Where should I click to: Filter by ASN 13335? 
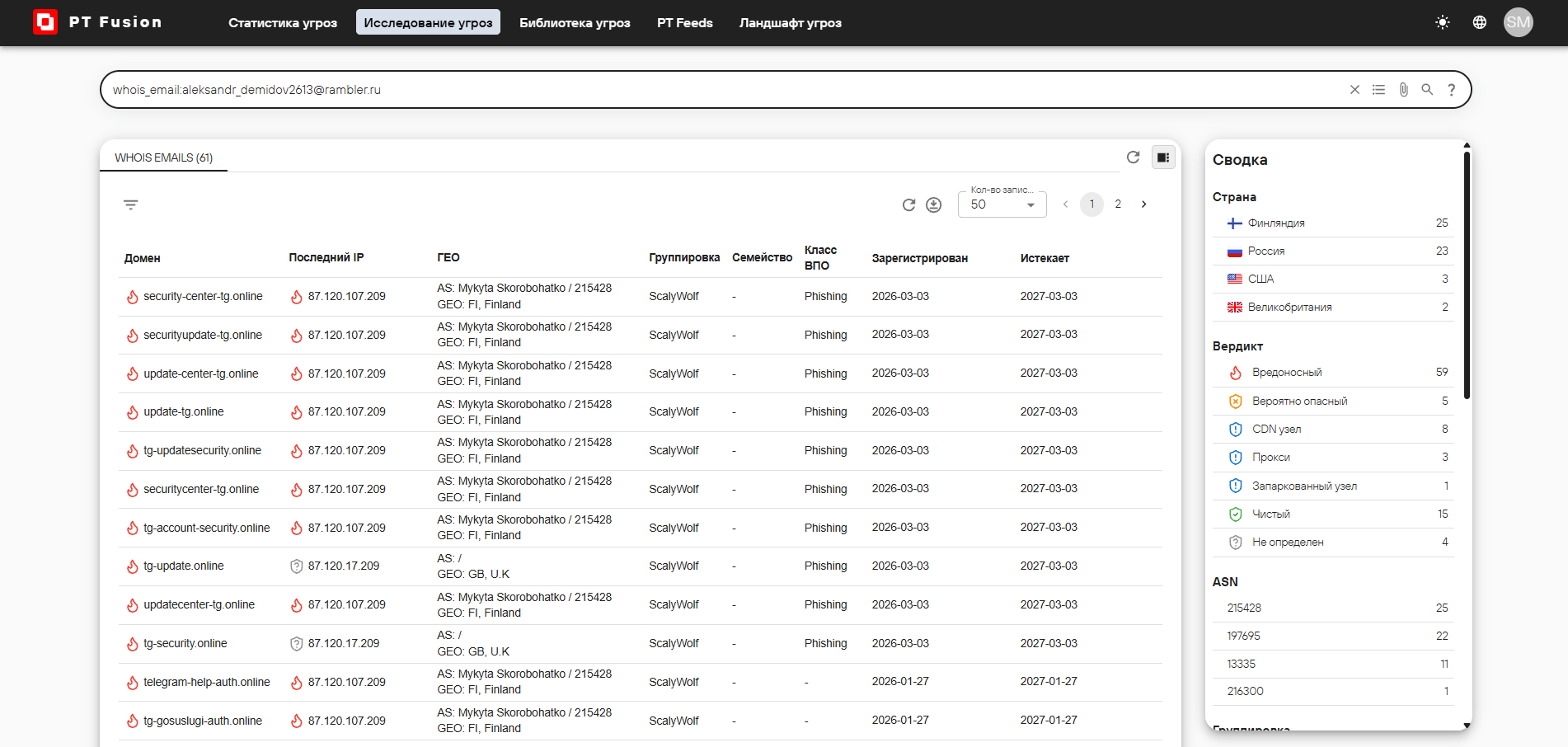coord(1334,665)
